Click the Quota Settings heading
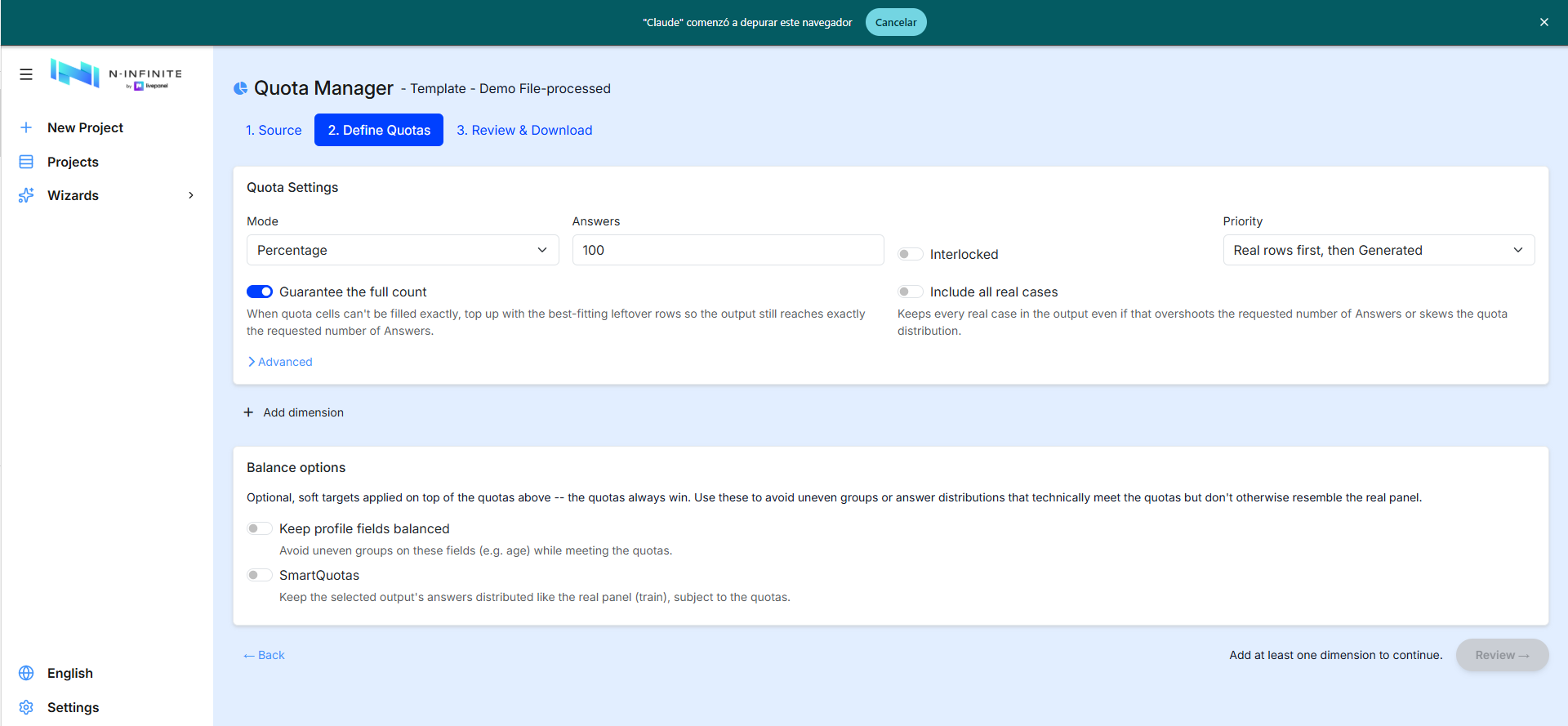The height and width of the screenshot is (726, 1568). 292,187
